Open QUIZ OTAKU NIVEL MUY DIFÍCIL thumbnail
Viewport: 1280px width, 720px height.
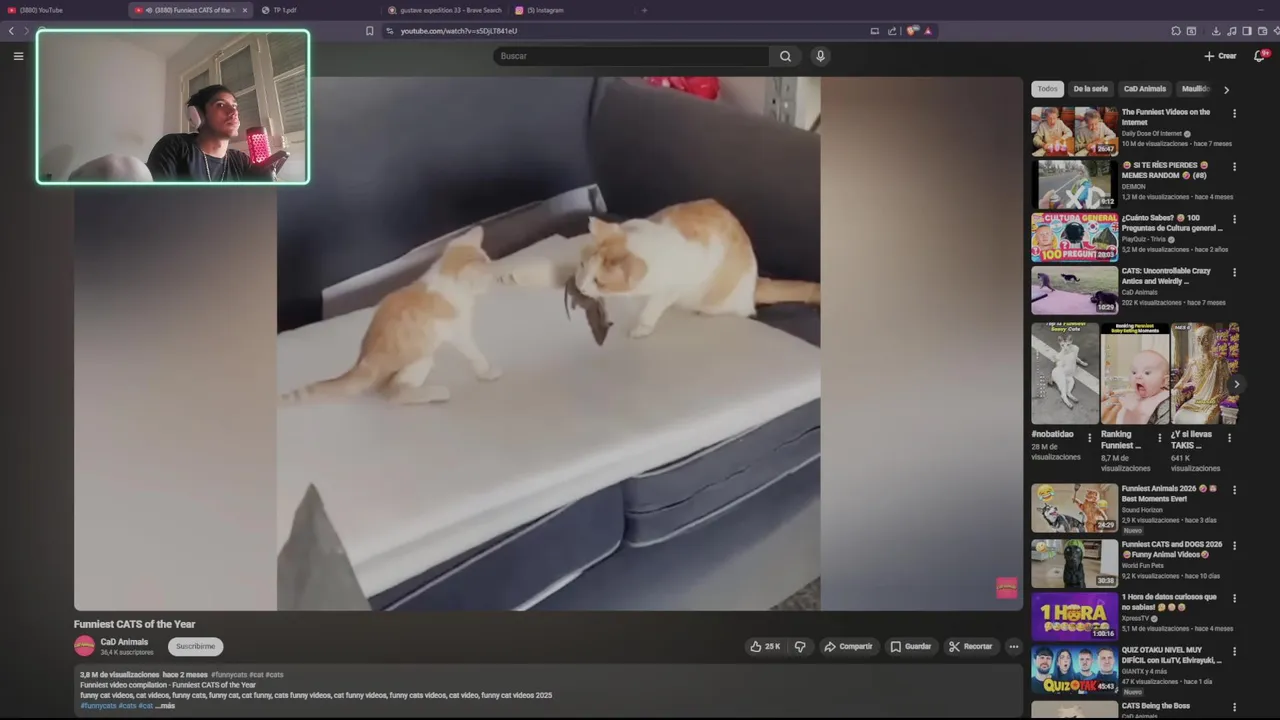(1074, 670)
